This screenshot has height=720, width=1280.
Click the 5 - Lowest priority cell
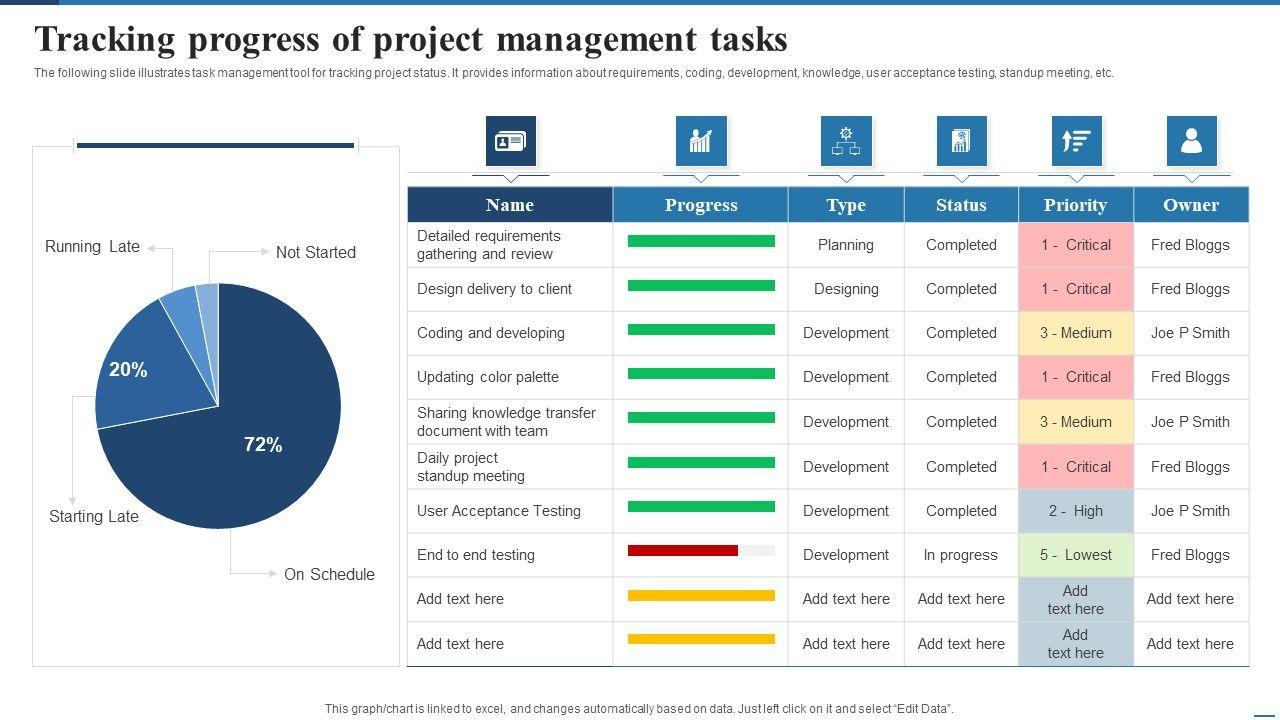pyautogui.click(x=1075, y=555)
